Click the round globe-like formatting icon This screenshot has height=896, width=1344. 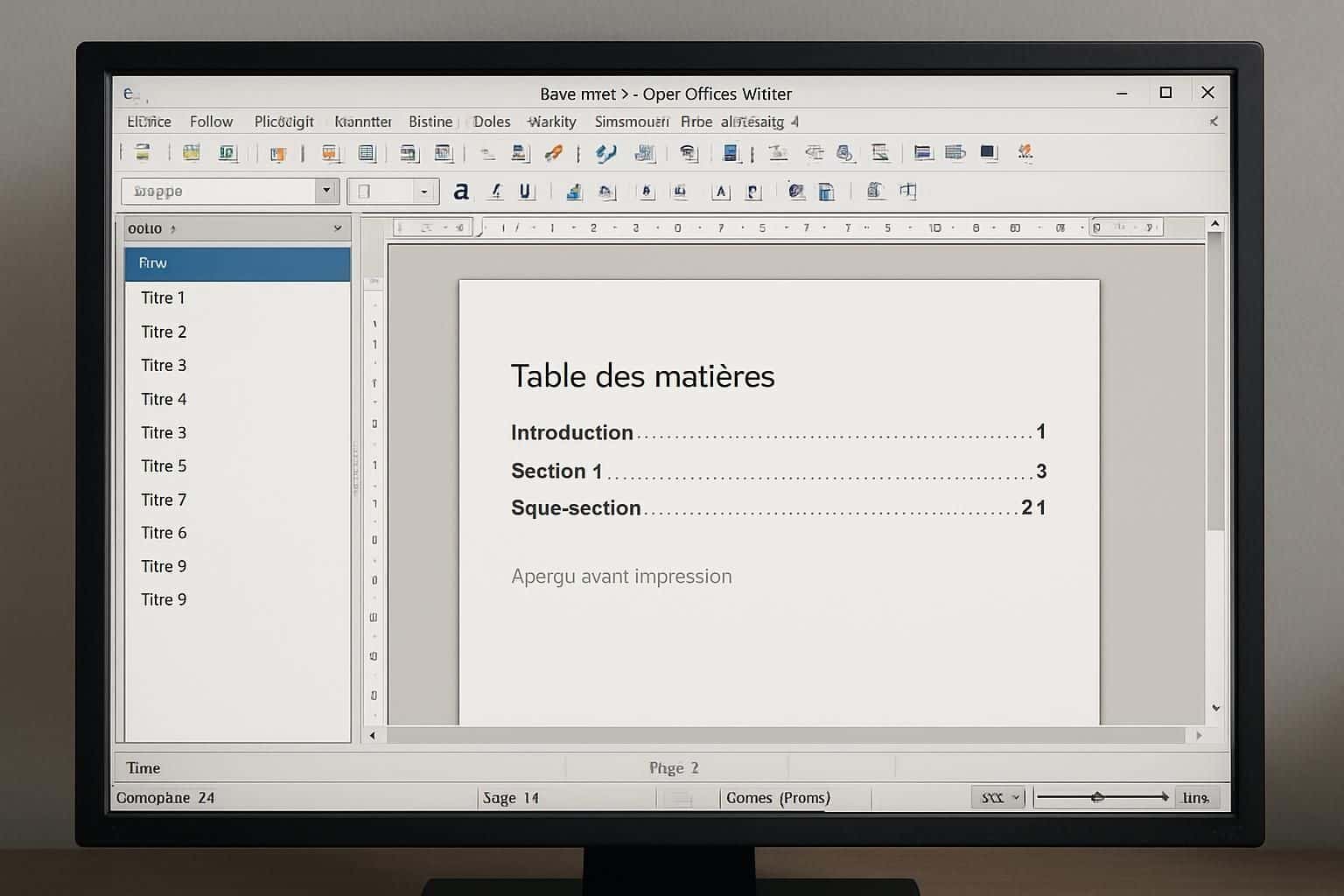(x=795, y=191)
